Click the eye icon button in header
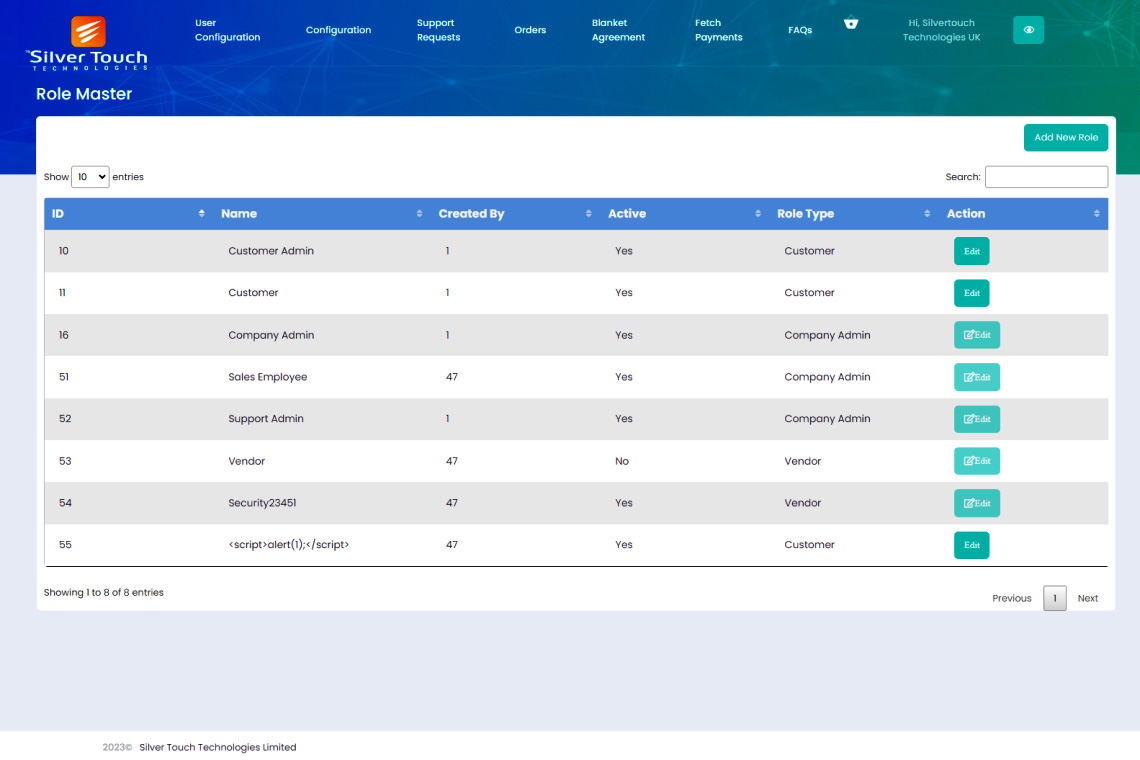This screenshot has height=760, width=1140. 1028,30
